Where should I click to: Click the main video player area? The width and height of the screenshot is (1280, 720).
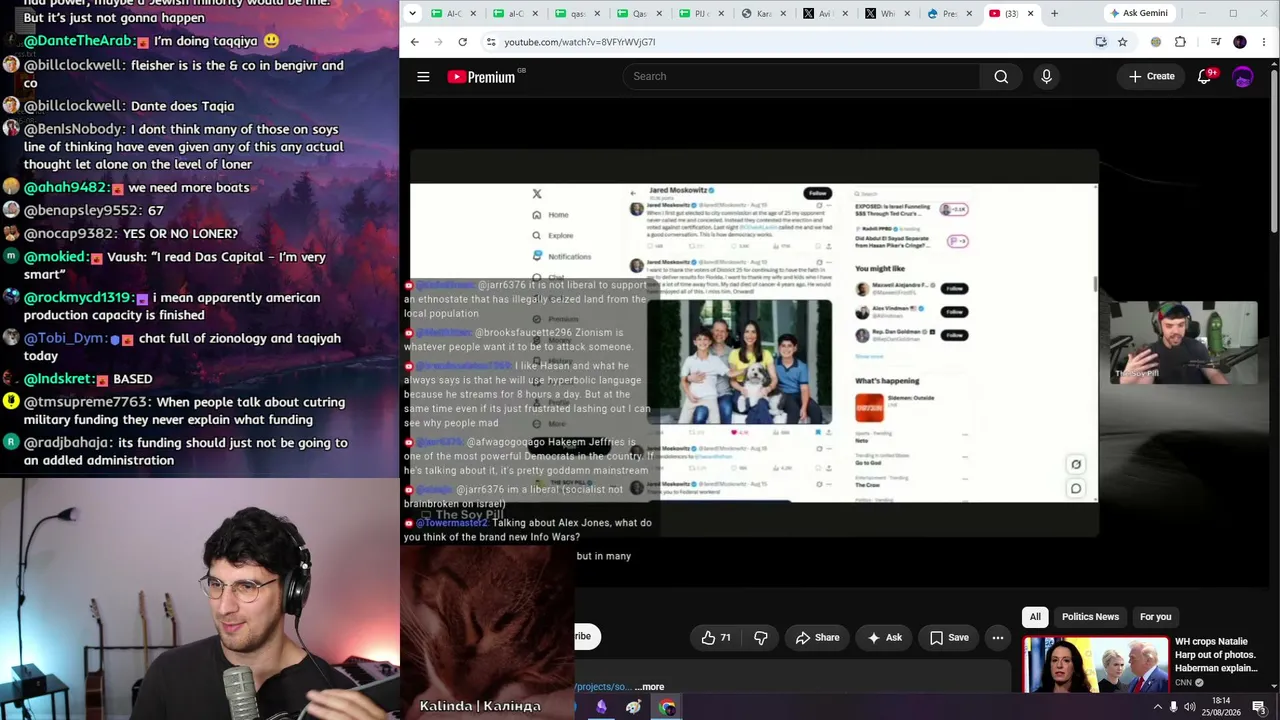[x=754, y=343]
